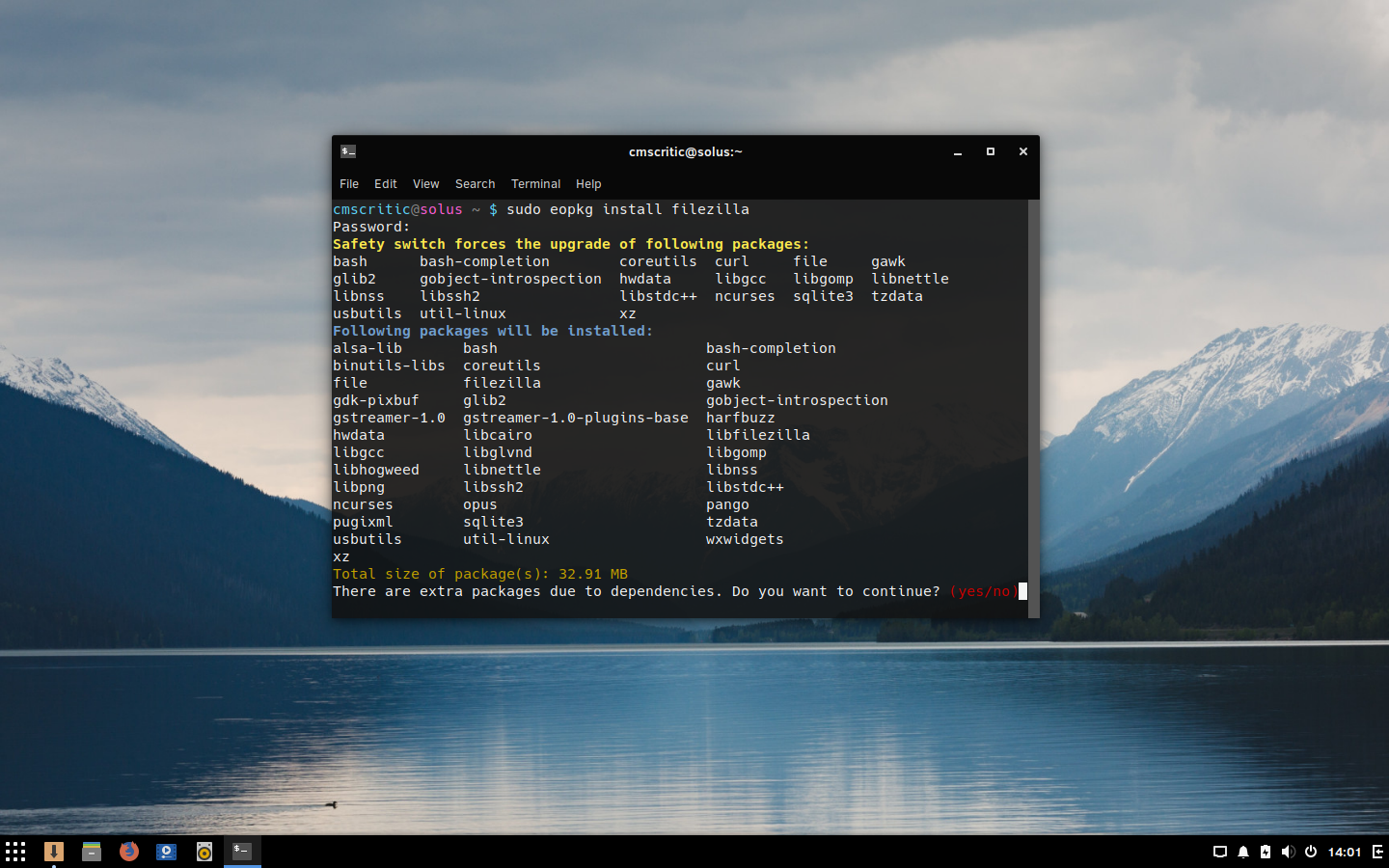Open the applications menu grid icon

tap(15, 852)
